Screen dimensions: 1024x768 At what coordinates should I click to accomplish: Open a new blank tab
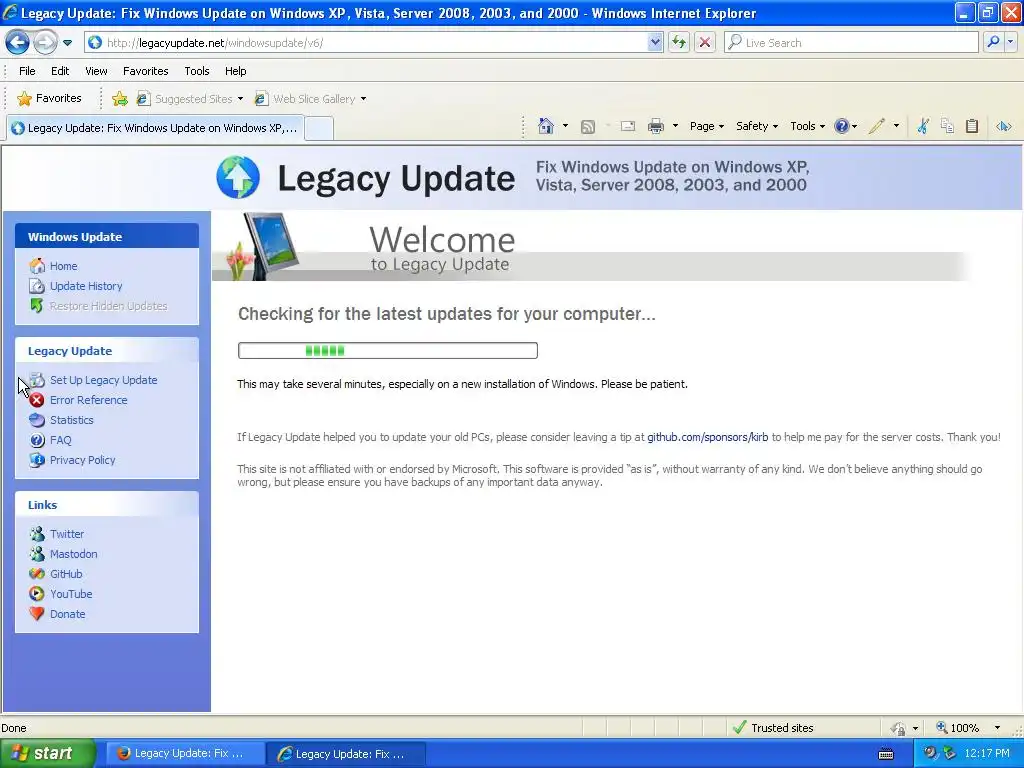(x=319, y=128)
